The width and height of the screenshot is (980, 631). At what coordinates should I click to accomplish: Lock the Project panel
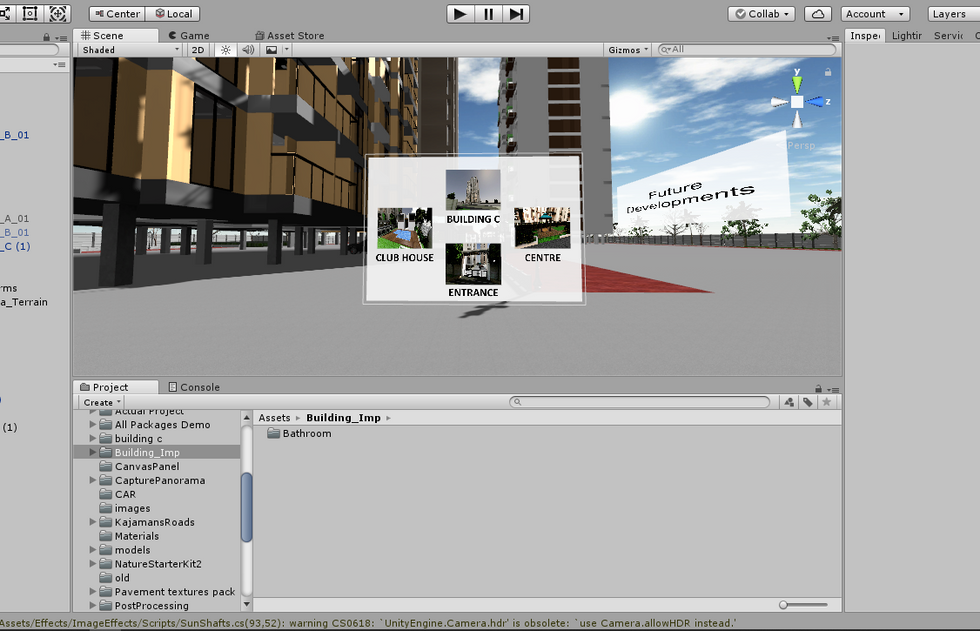point(818,389)
